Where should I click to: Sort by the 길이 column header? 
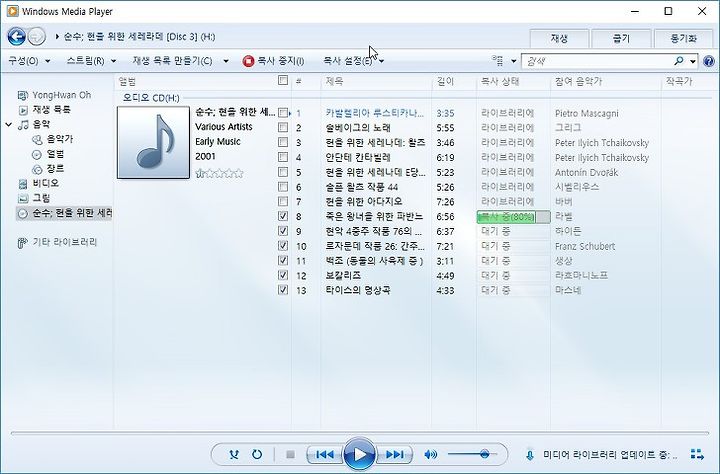[x=454, y=81]
